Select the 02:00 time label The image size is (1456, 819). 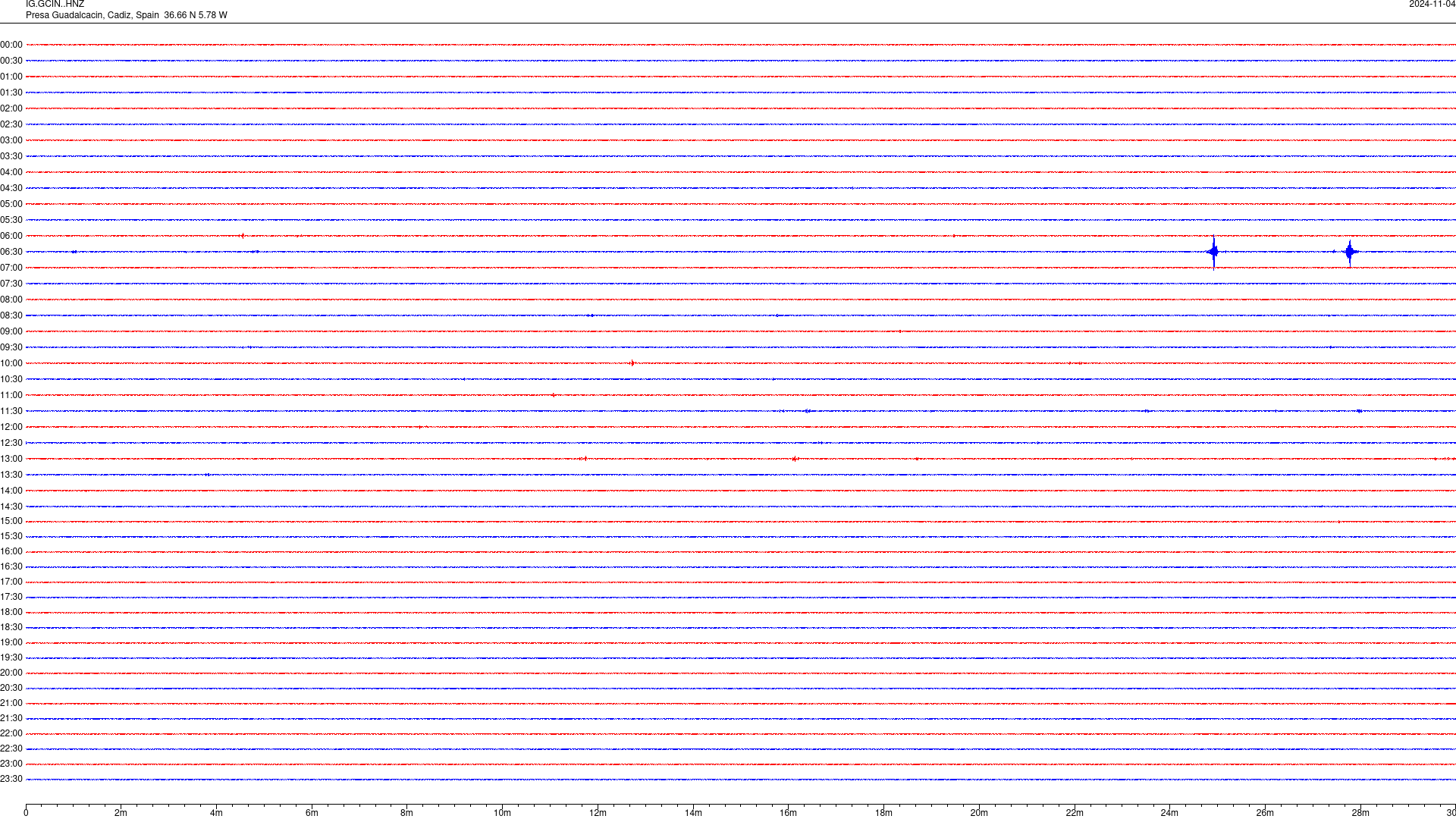pyautogui.click(x=11, y=108)
